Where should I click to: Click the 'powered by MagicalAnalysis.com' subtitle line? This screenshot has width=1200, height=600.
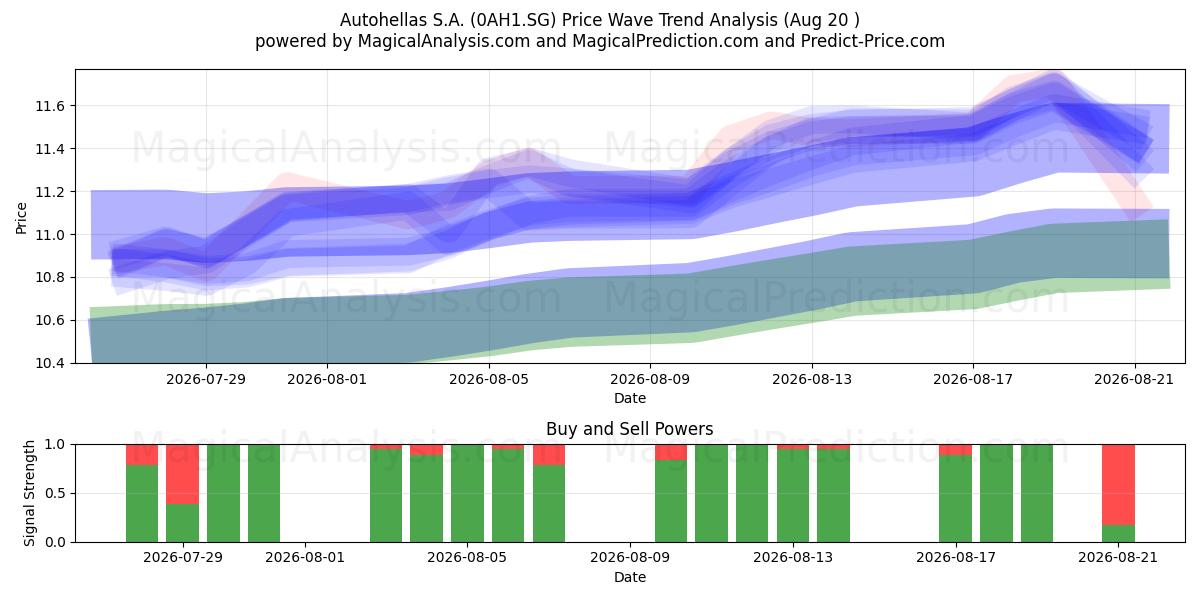pyautogui.click(x=599, y=41)
